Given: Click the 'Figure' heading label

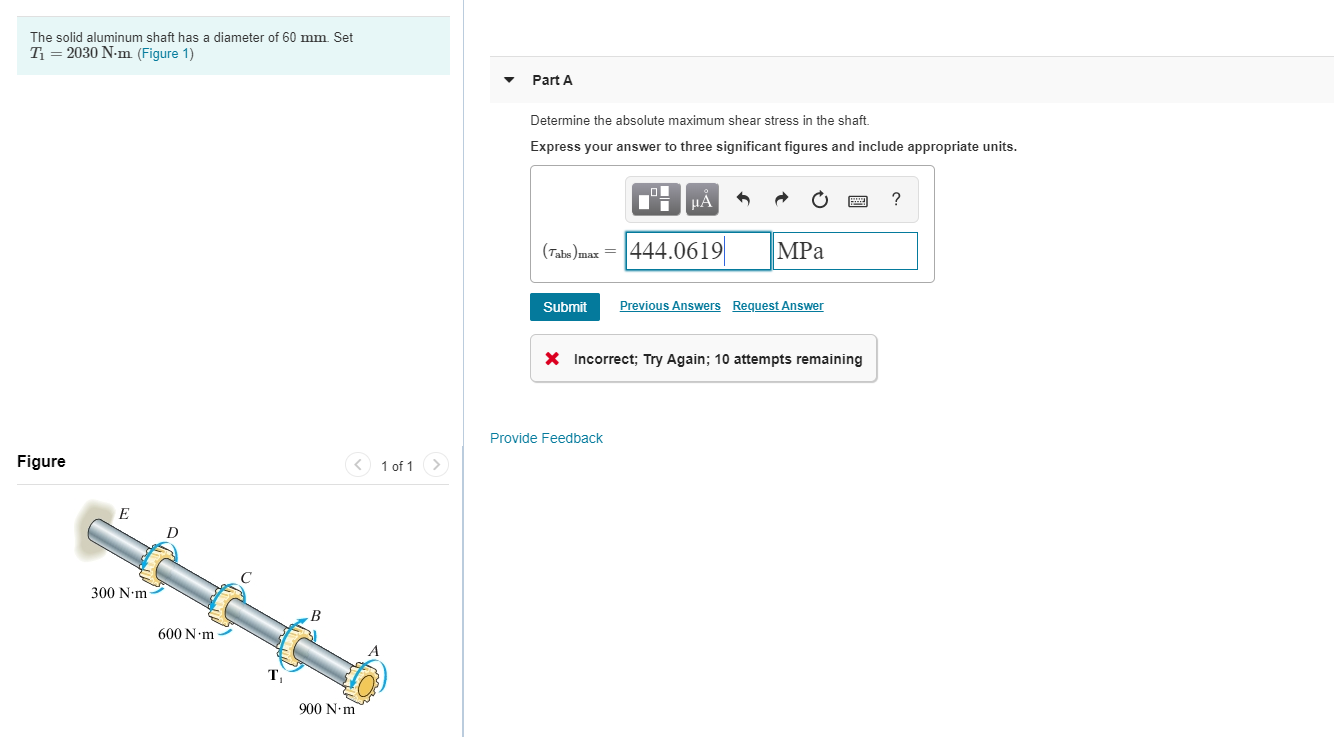Looking at the screenshot, I should pyautogui.click(x=41, y=462).
